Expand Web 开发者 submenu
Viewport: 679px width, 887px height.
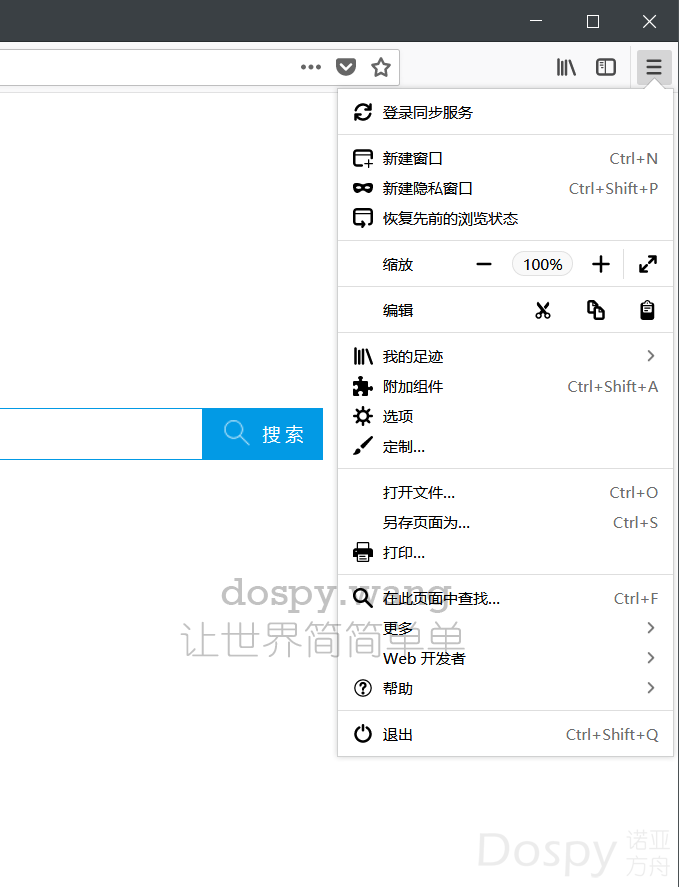(505, 658)
